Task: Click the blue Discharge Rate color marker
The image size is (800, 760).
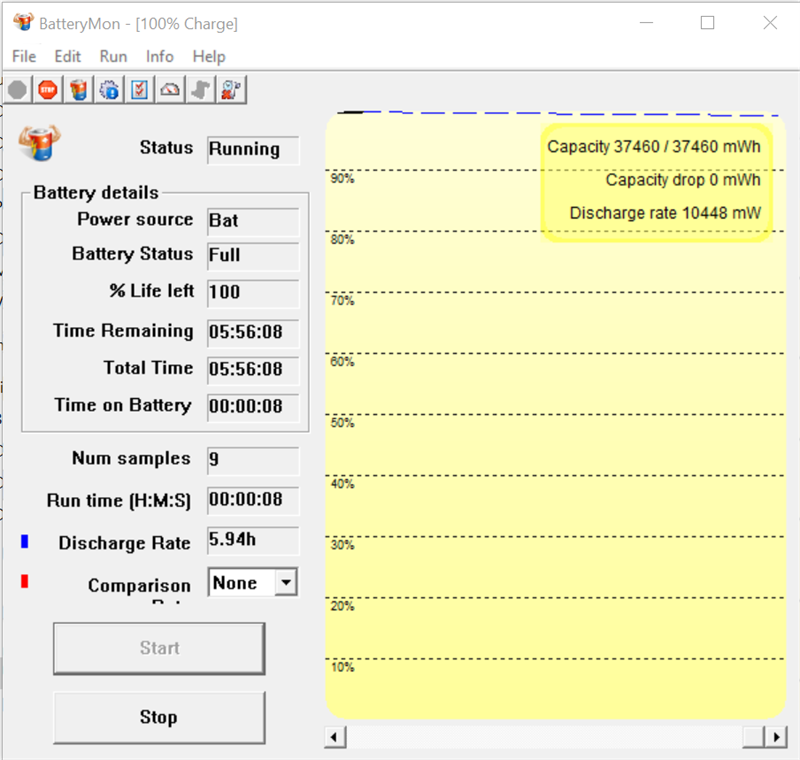Action: 24,541
